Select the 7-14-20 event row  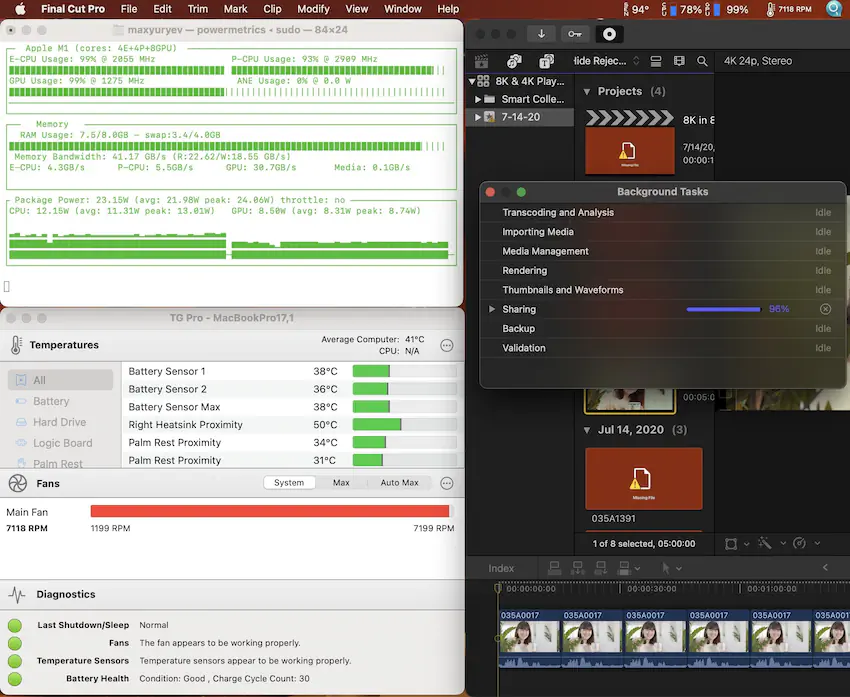520,117
